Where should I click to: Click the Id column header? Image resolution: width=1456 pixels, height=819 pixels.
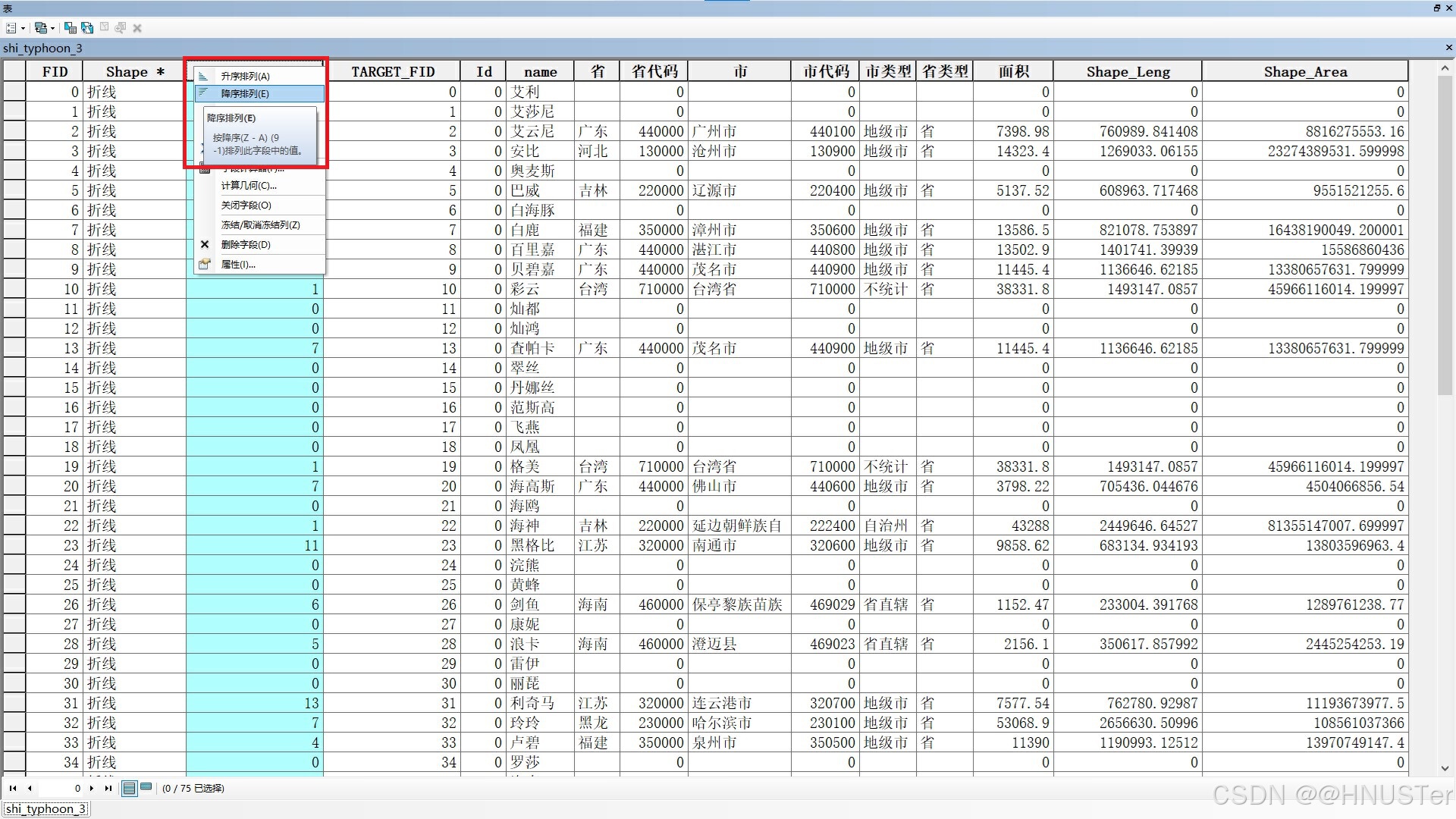(483, 71)
